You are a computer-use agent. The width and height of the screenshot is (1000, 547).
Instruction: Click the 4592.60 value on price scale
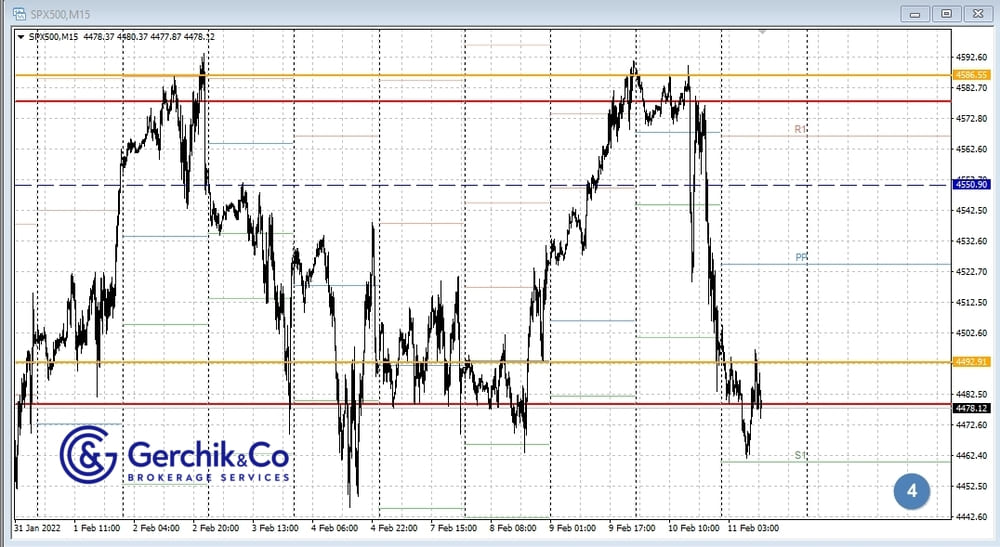point(971,58)
